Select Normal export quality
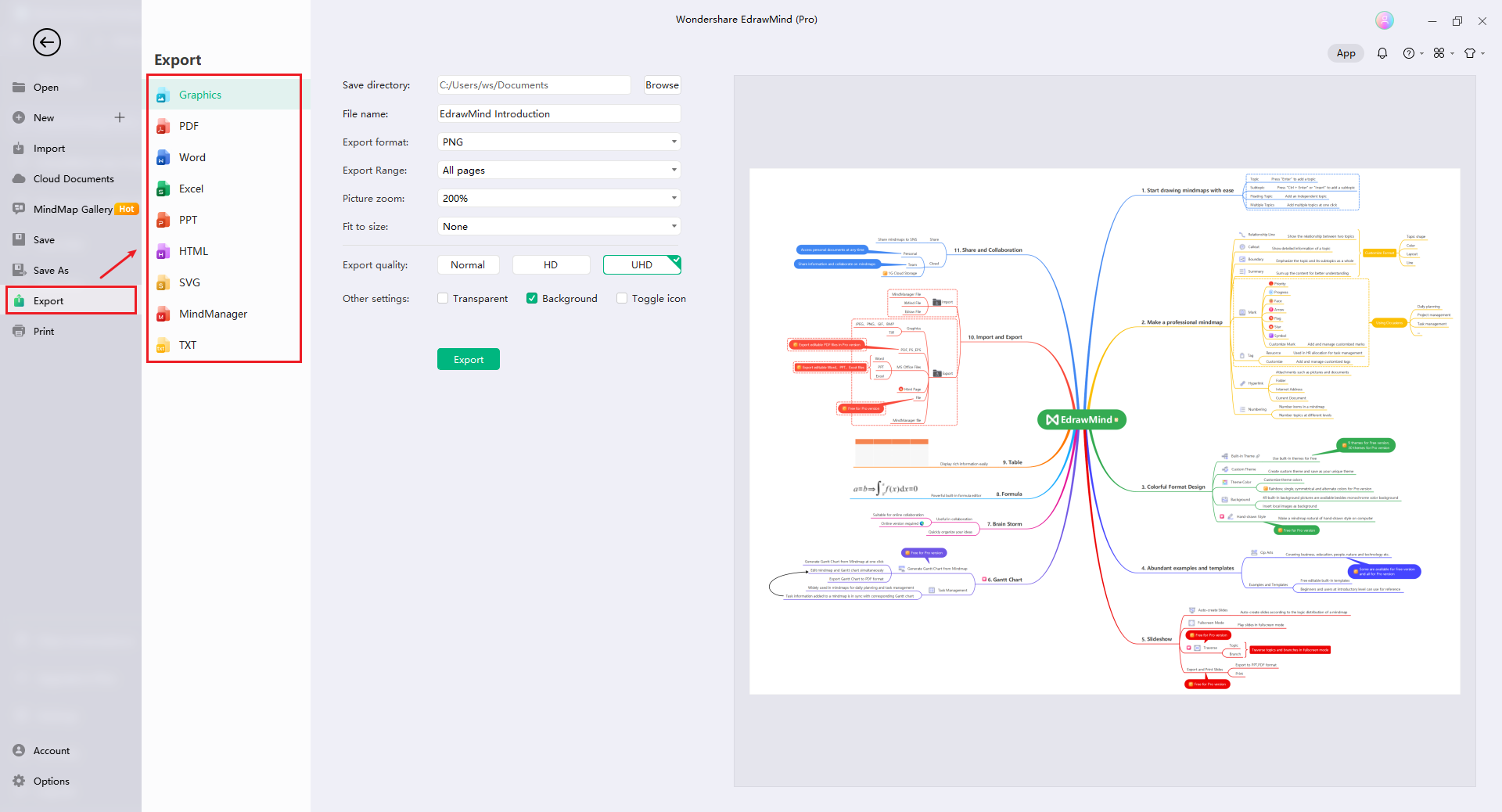 tap(468, 265)
